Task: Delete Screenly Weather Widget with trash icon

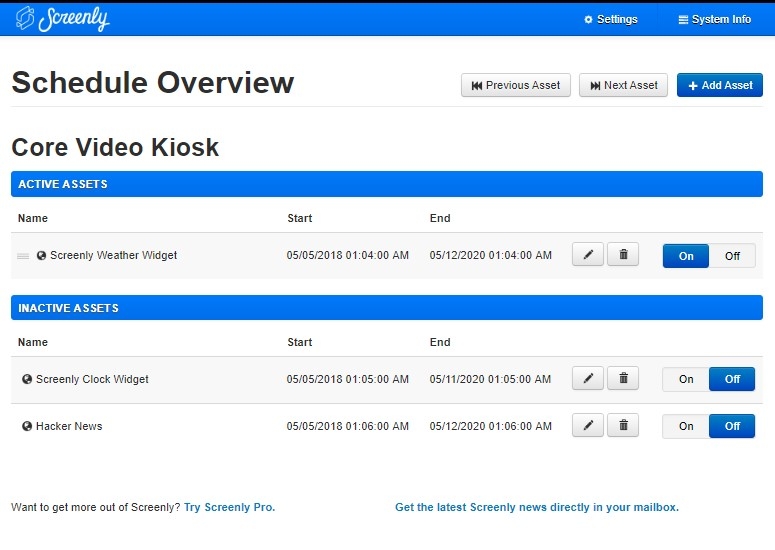Action: (623, 254)
